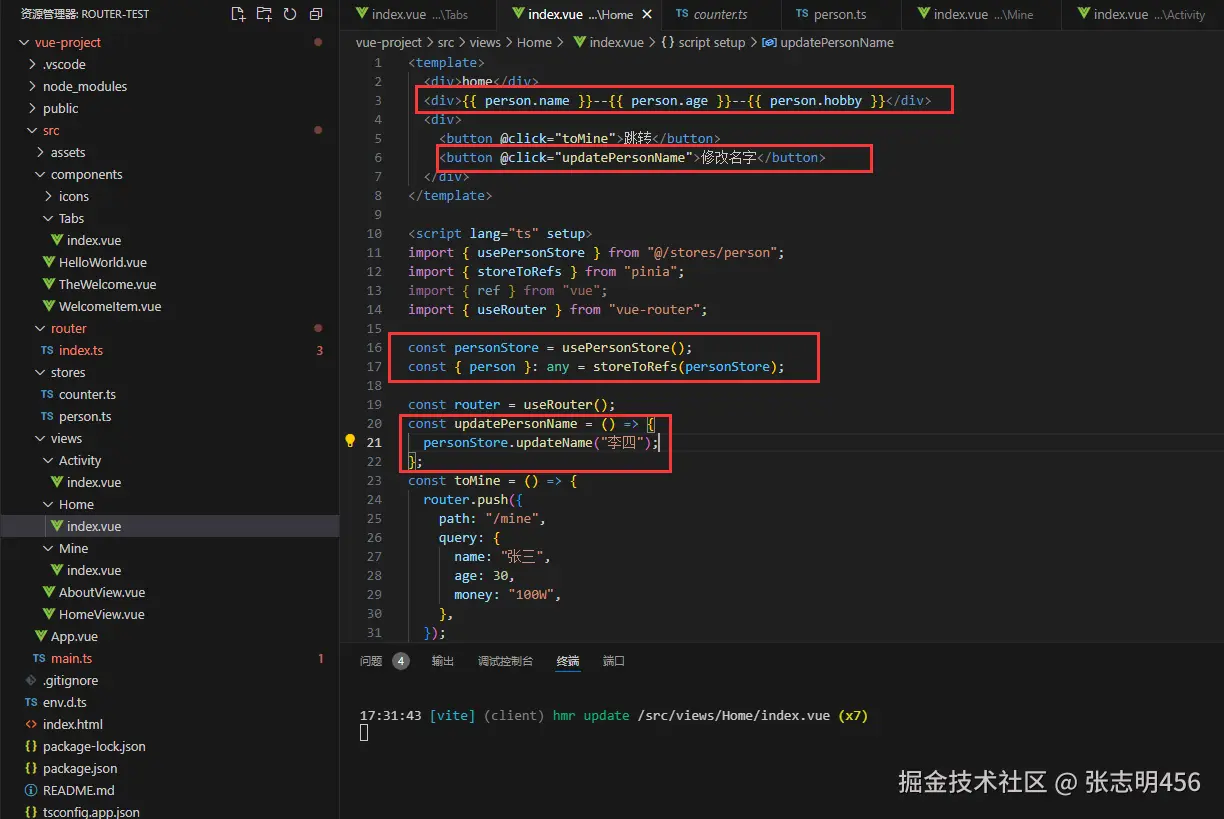This screenshot has width=1224, height=819.
Task: Click the git icon beside .gitignore
Action: (x=31, y=680)
